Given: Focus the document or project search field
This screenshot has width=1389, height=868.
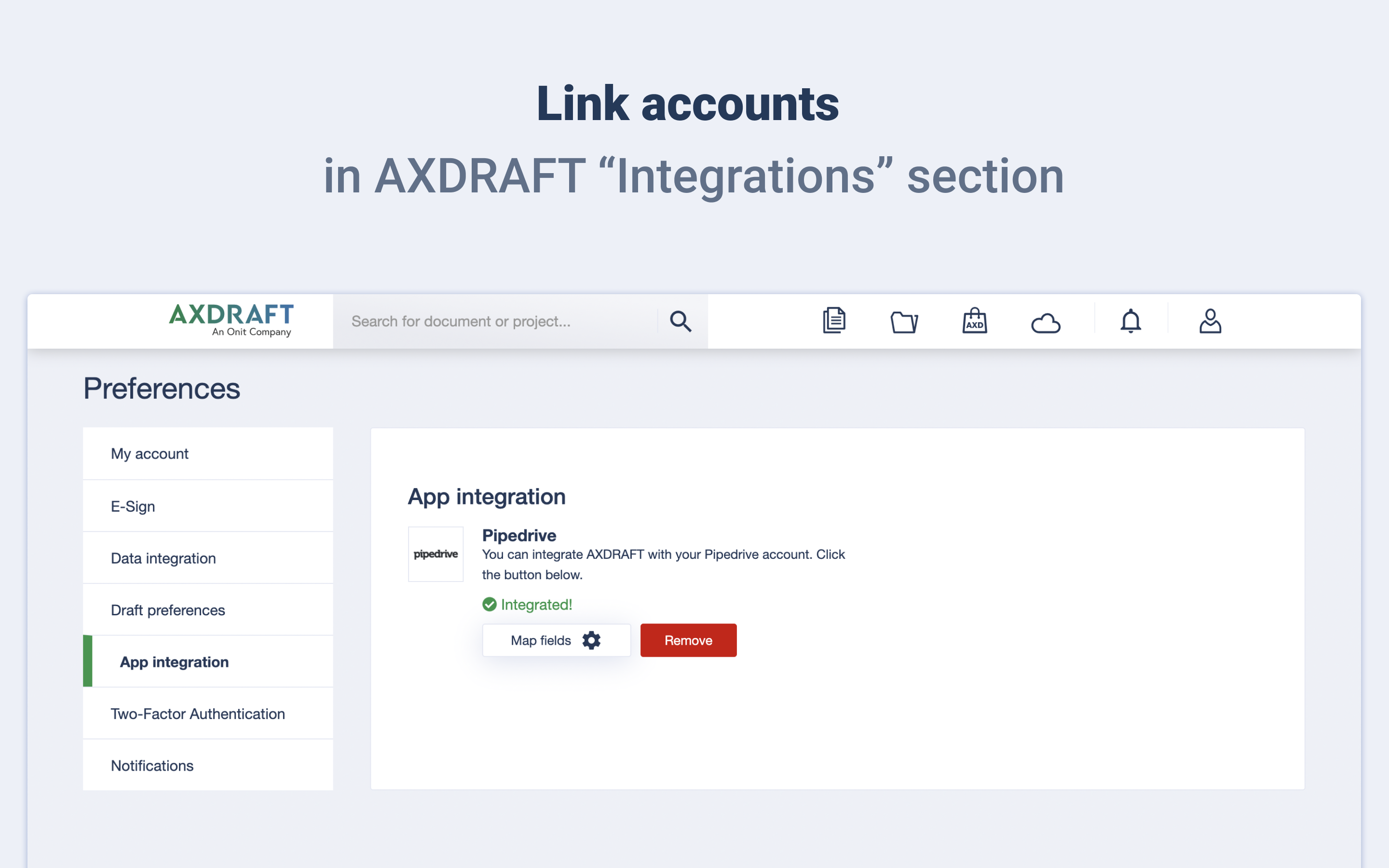Looking at the screenshot, I should coord(495,322).
